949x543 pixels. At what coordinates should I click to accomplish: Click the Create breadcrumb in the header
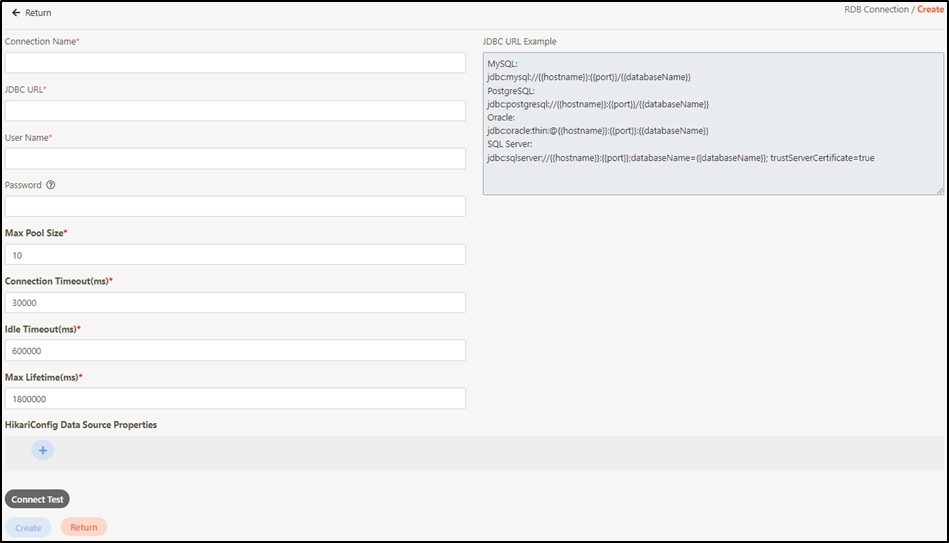pos(930,9)
